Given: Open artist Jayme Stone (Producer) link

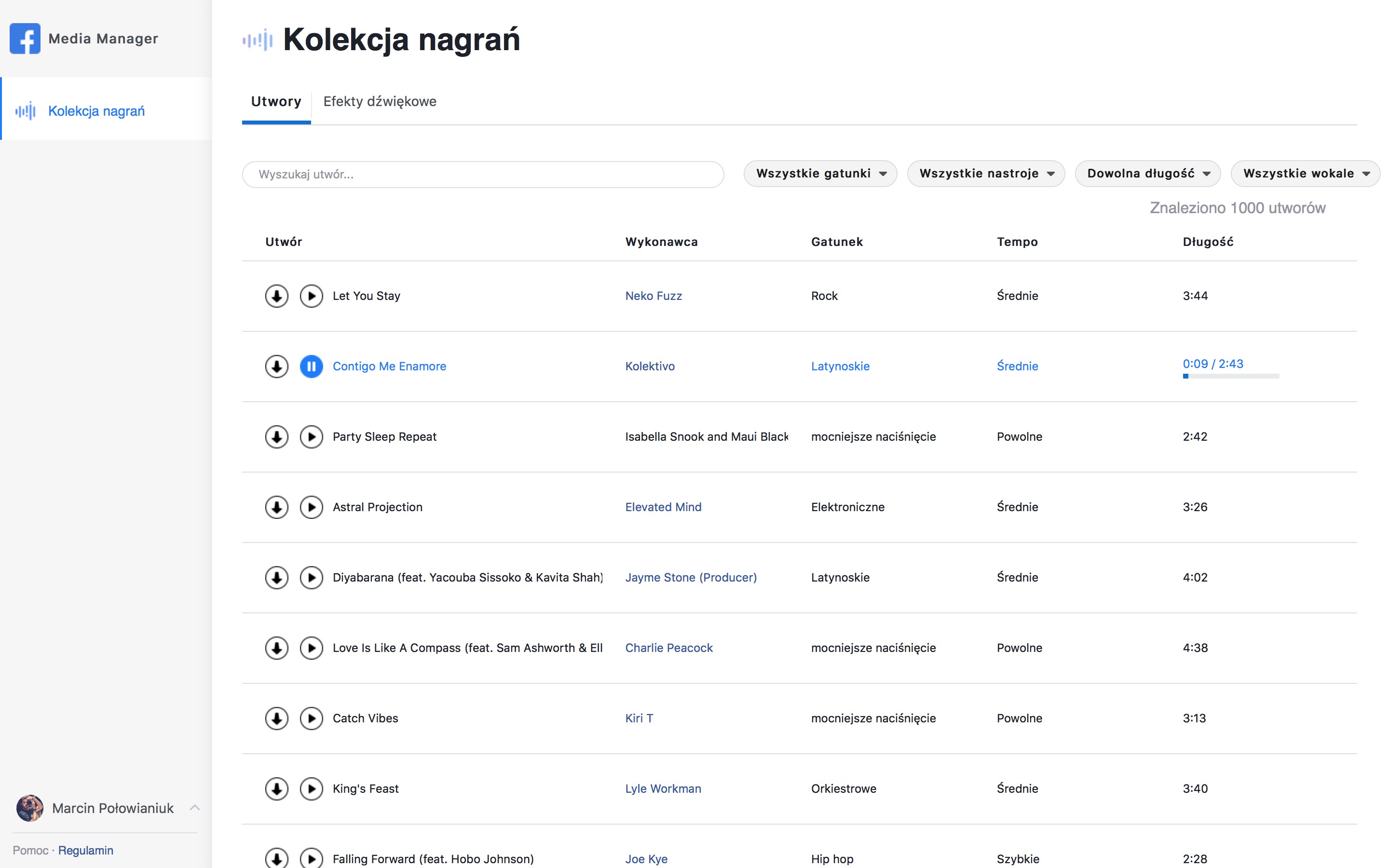Looking at the screenshot, I should (x=691, y=578).
